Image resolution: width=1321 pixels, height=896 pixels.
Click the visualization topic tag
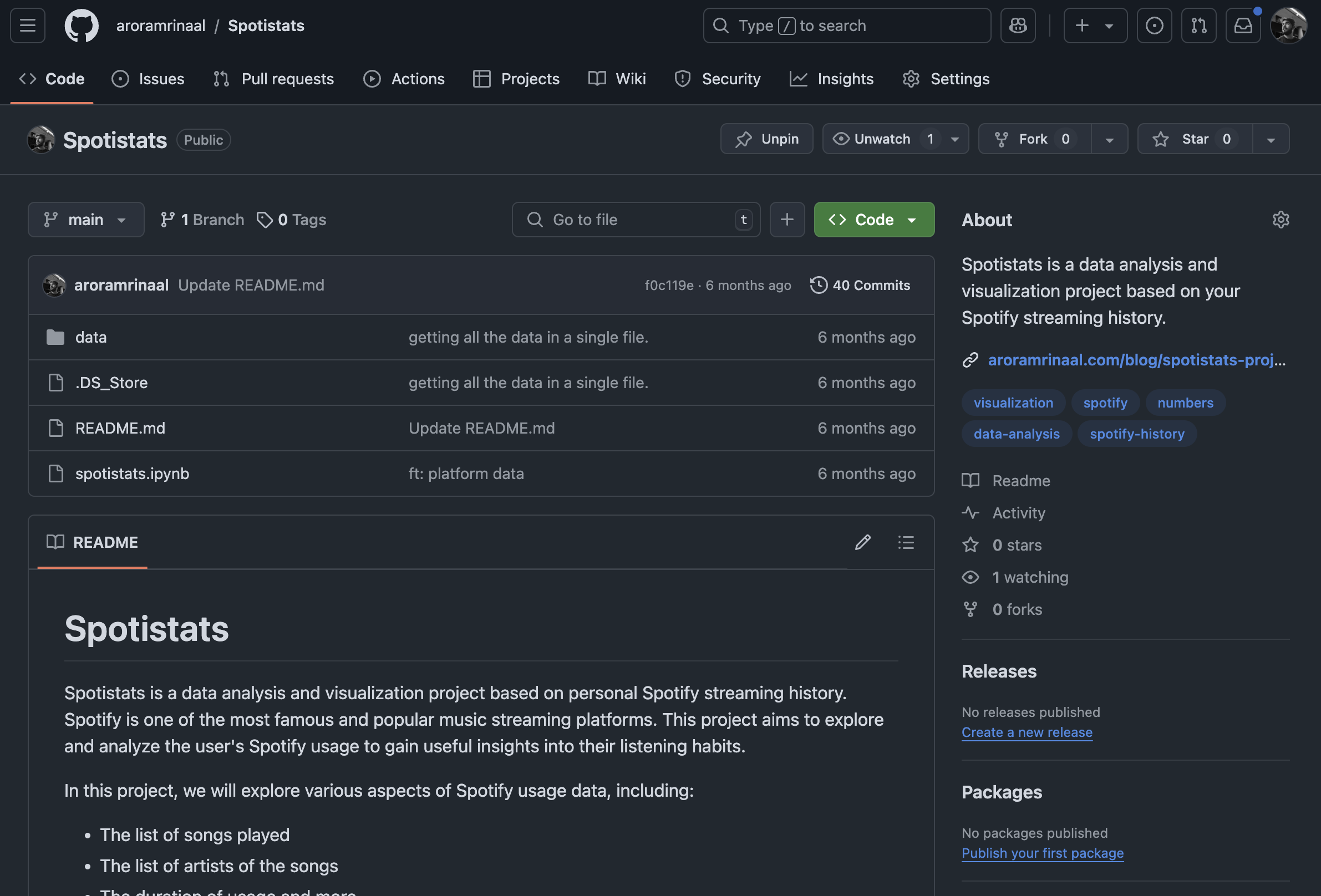tap(1013, 403)
